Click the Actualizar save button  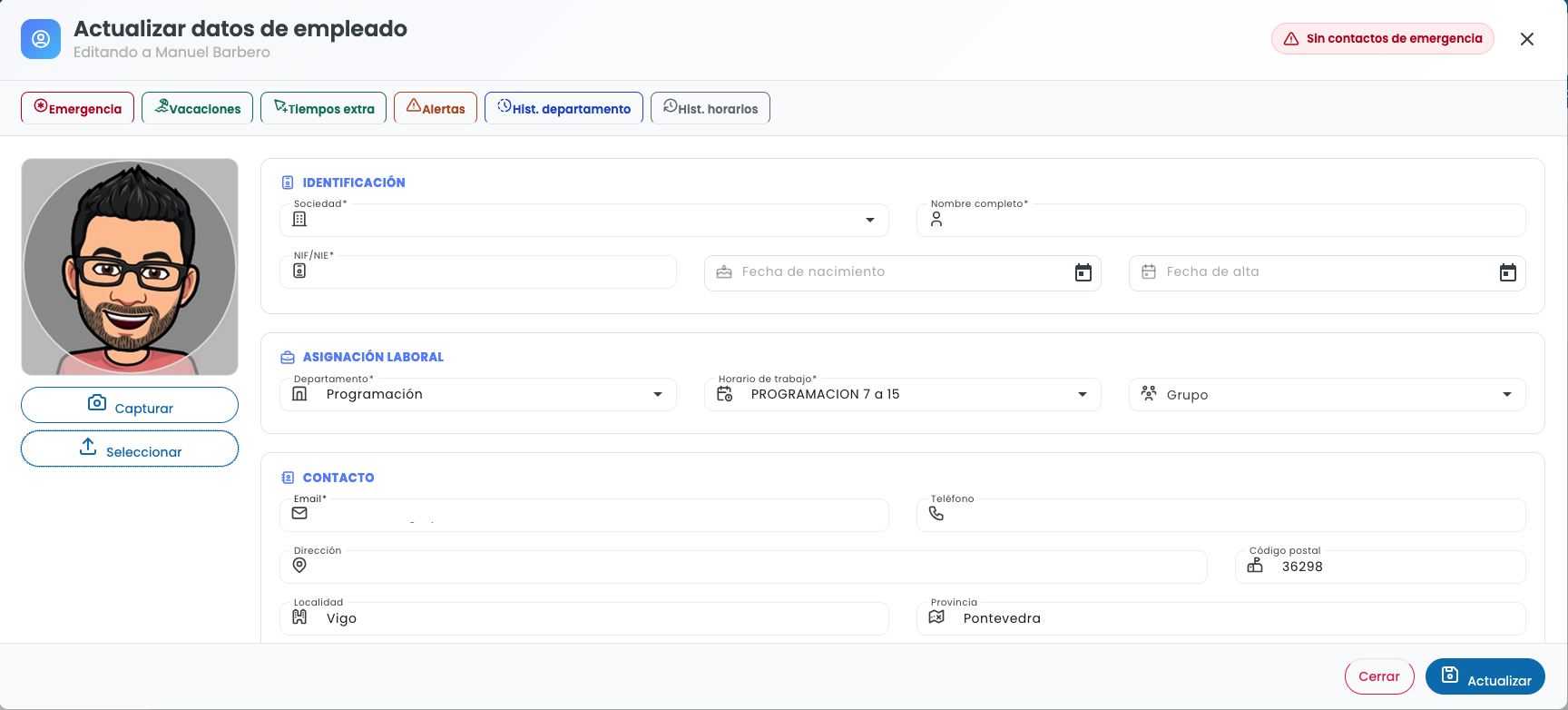click(x=1485, y=676)
